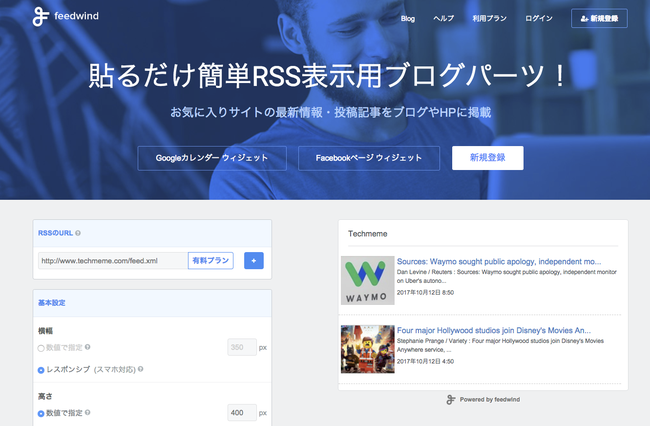Click the Techmeme widget title
650x426 pixels.
[x=367, y=234]
